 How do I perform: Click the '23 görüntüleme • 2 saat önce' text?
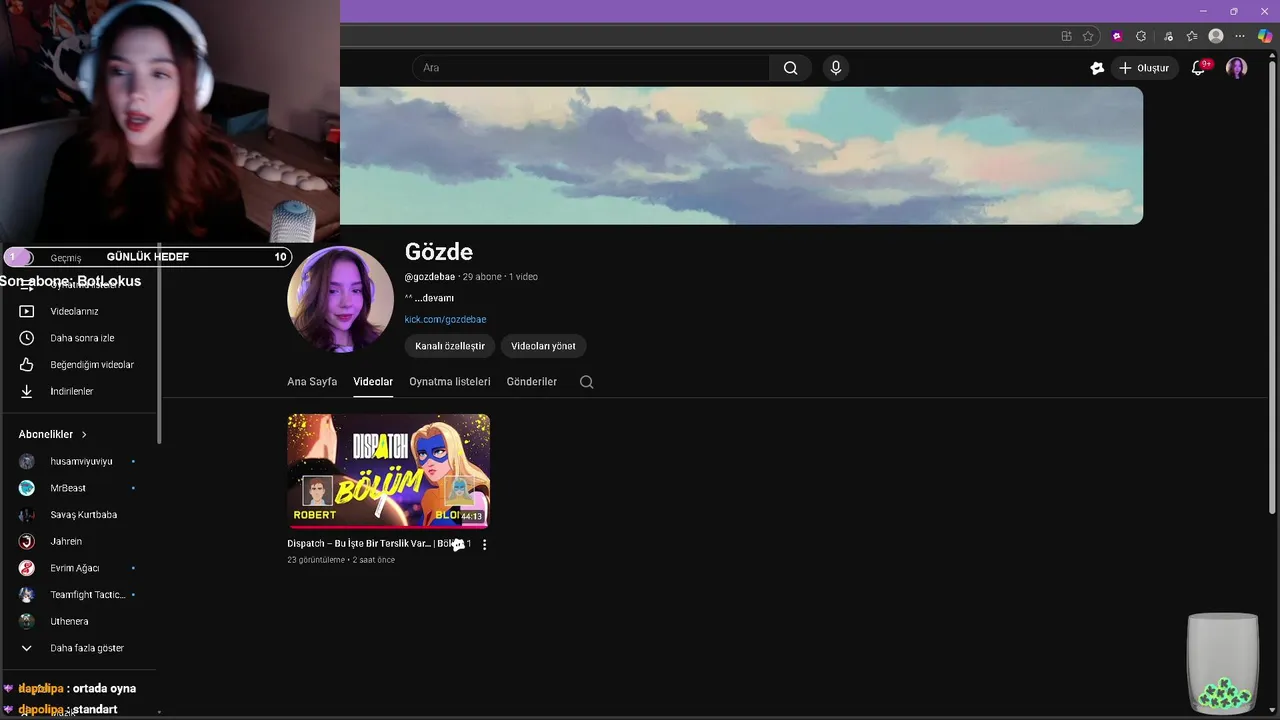341,560
